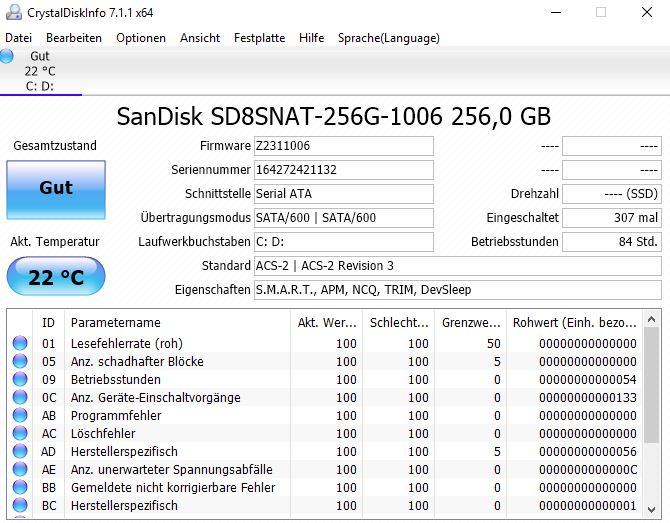
Task: Click the SMART table scroll up arrow
Action: 652,319
